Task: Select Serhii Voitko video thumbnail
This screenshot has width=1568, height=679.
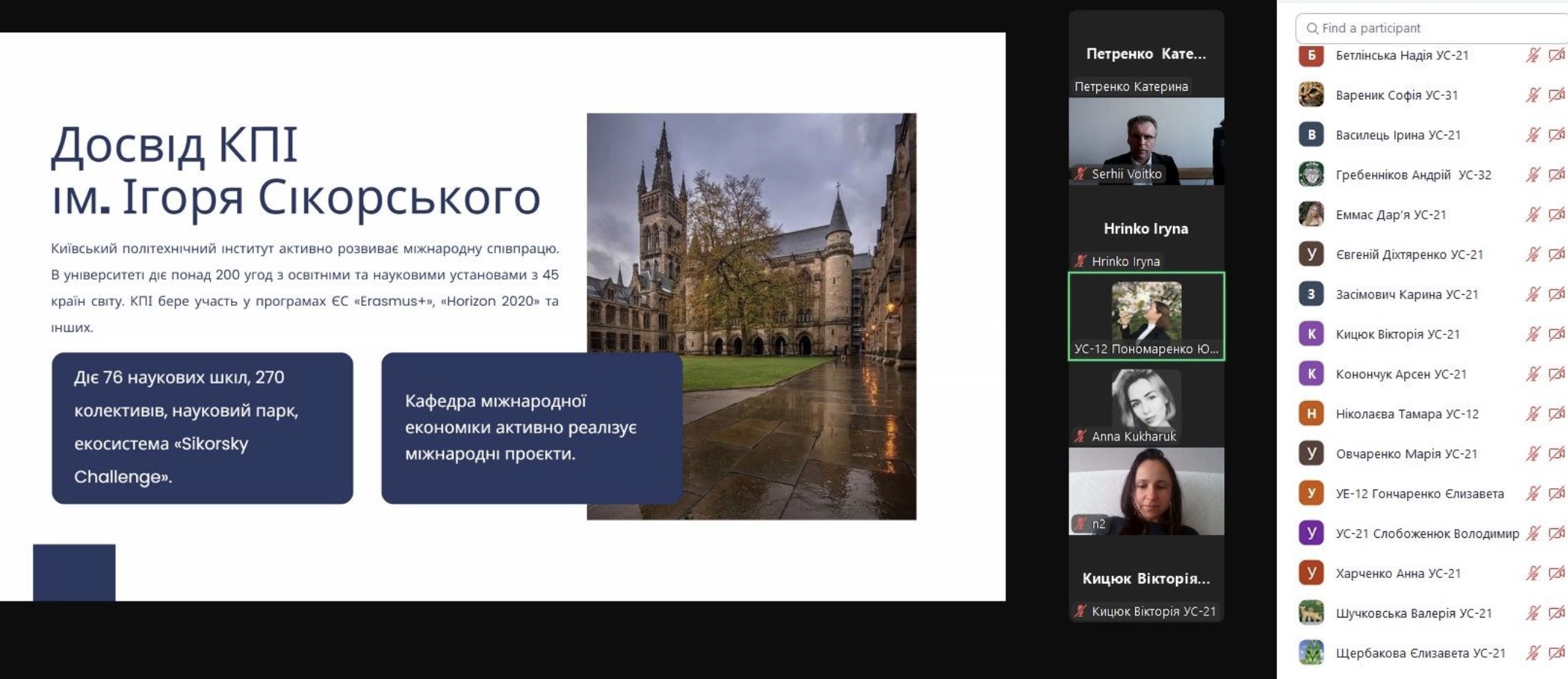Action: pyautogui.click(x=1146, y=140)
